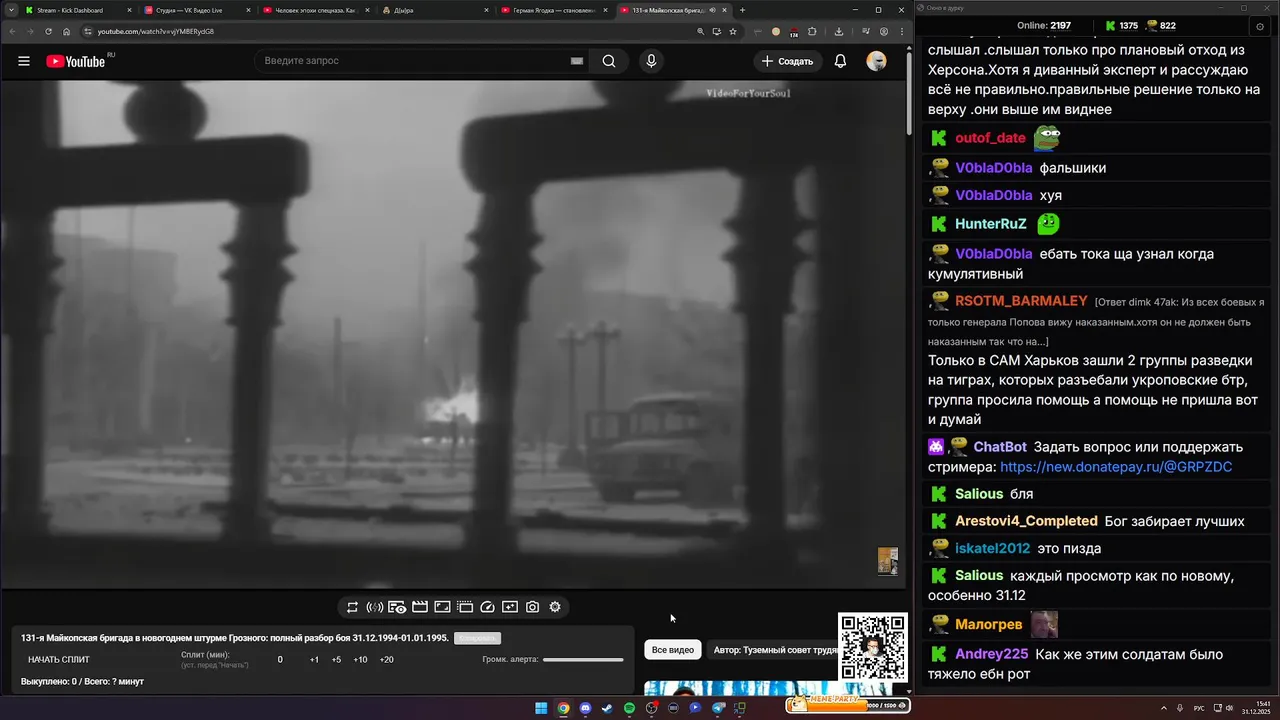Select the Все видео chip
1280x720 pixels.
pyautogui.click(x=673, y=650)
